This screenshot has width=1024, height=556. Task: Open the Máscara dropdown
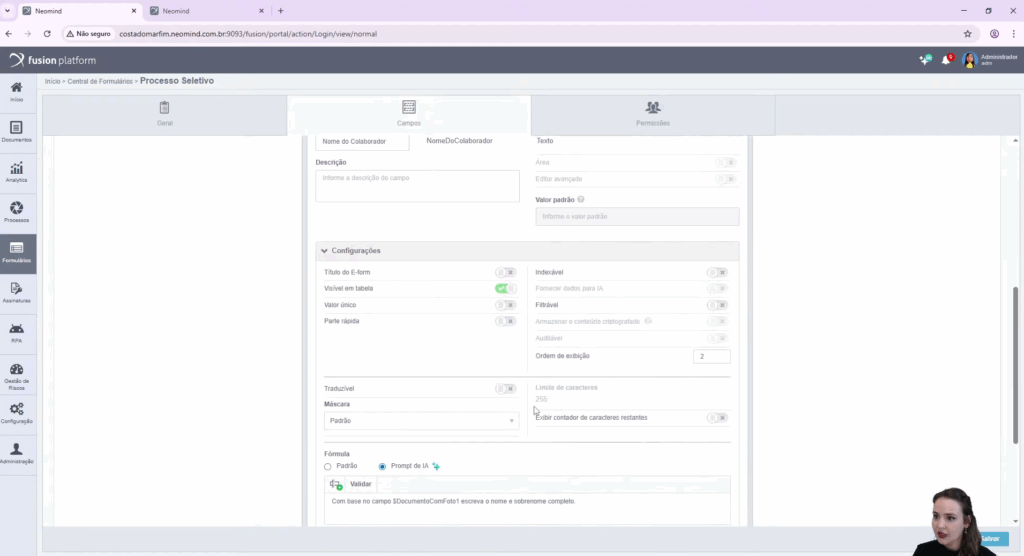(x=420, y=421)
